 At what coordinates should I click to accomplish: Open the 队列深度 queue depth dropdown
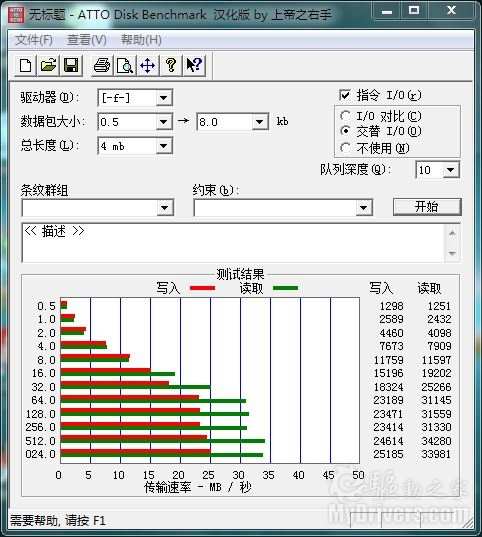[450, 170]
